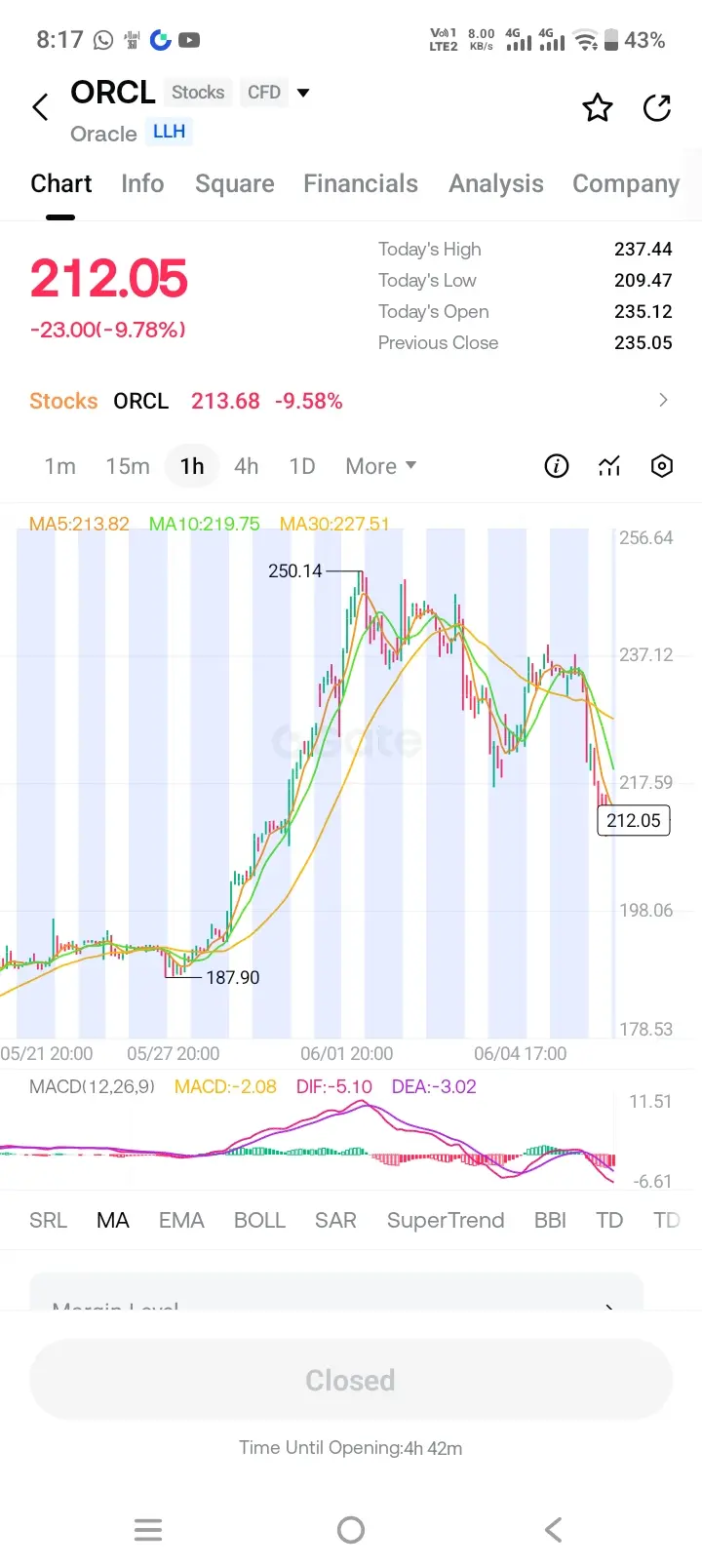Open the More timeframes dropdown

[380, 466]
